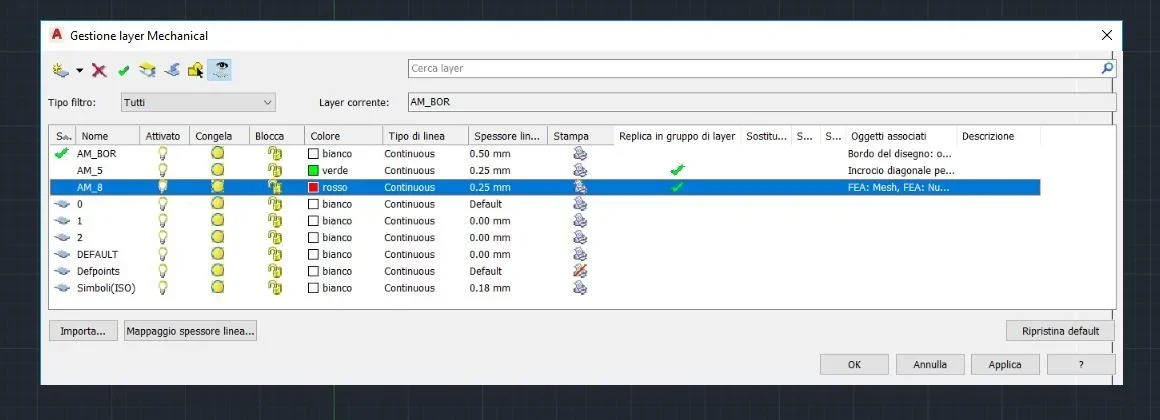
Task: Click the new layer icon in toolbar
Action: point(61,70)
